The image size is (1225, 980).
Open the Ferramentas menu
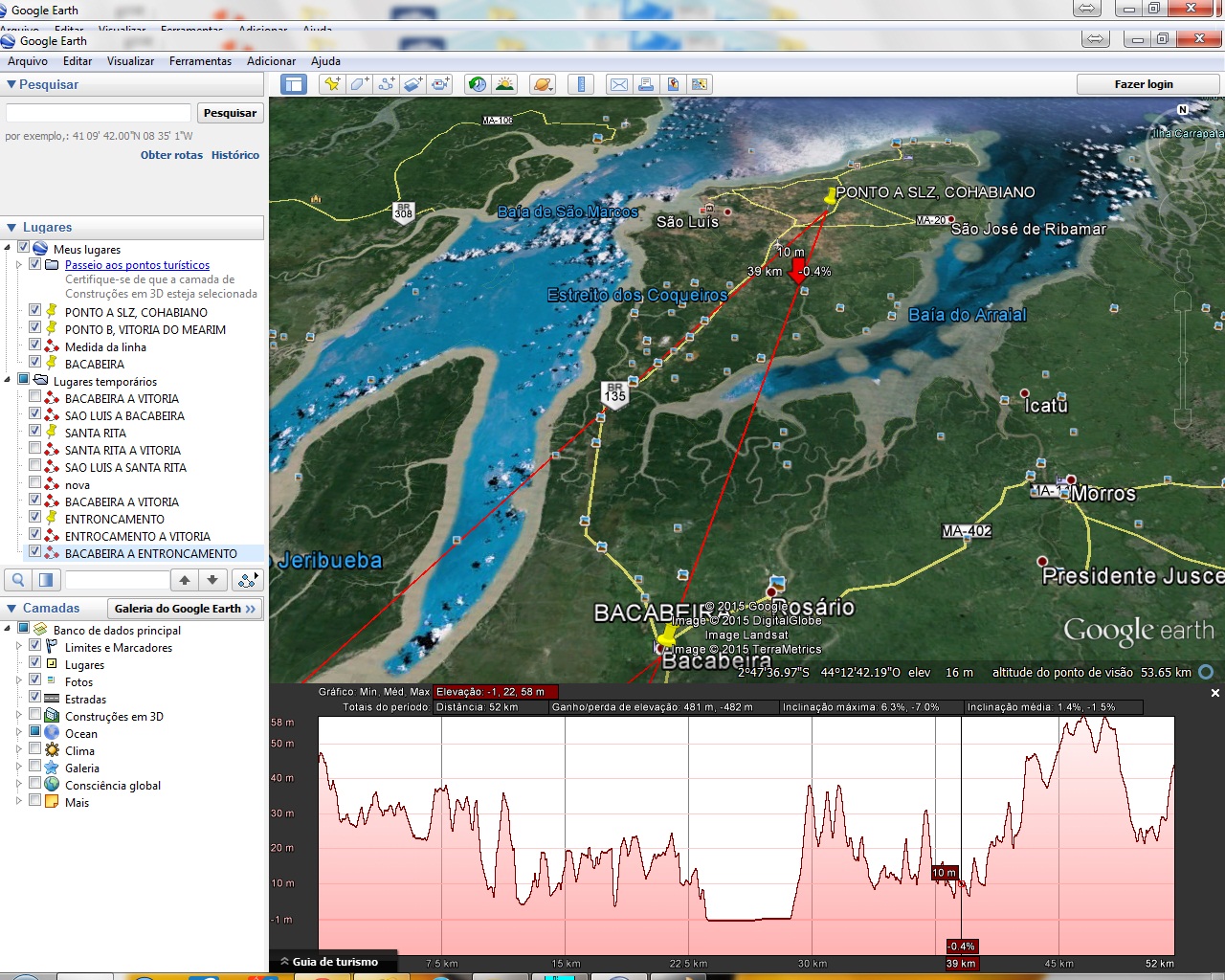click(x=200, y=61)
